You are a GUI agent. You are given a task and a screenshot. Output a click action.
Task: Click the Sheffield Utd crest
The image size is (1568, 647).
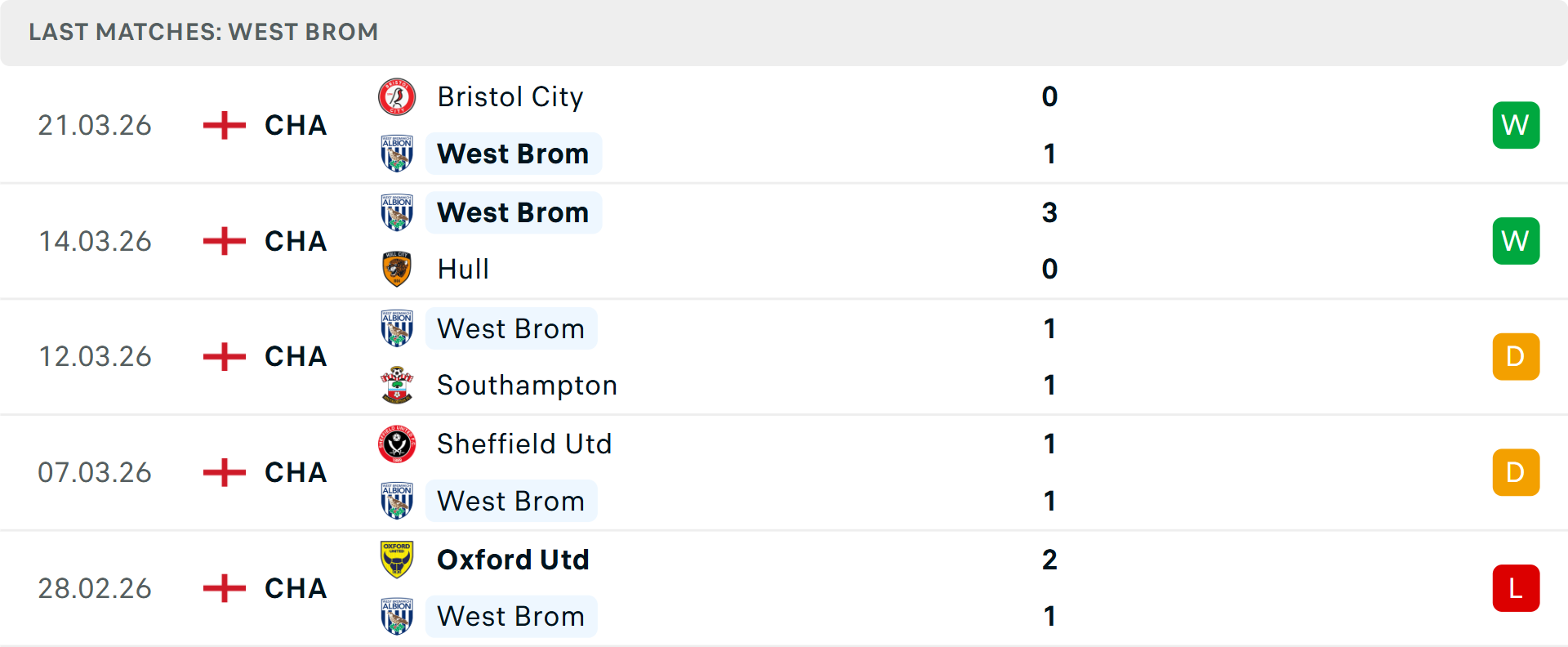pos(396,444)
